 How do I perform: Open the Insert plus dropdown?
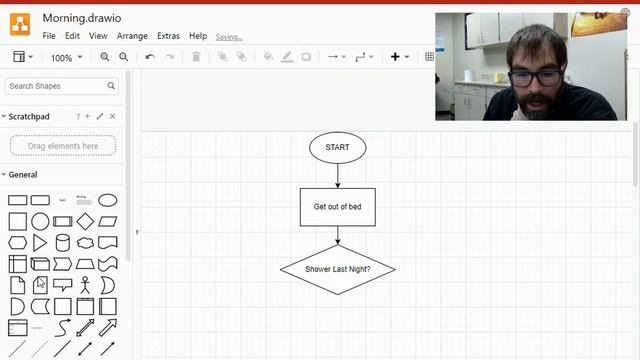click(x=400, y=57)
